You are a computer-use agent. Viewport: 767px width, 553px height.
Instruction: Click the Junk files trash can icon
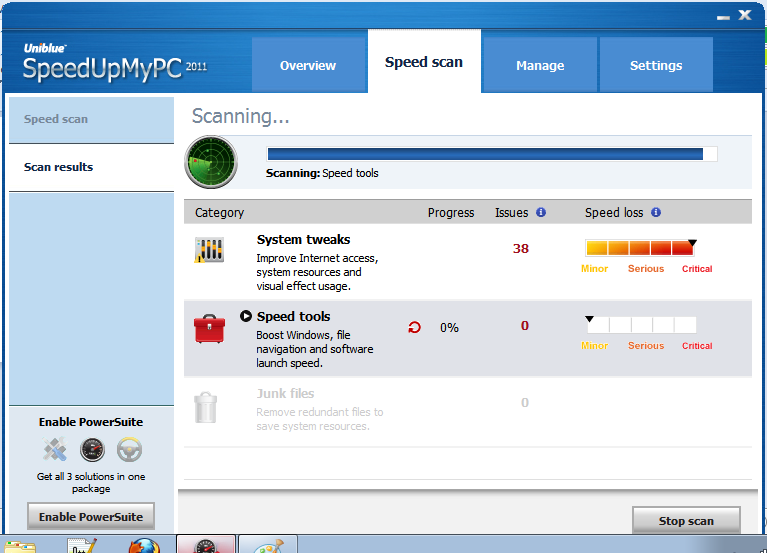click(205, 407)
